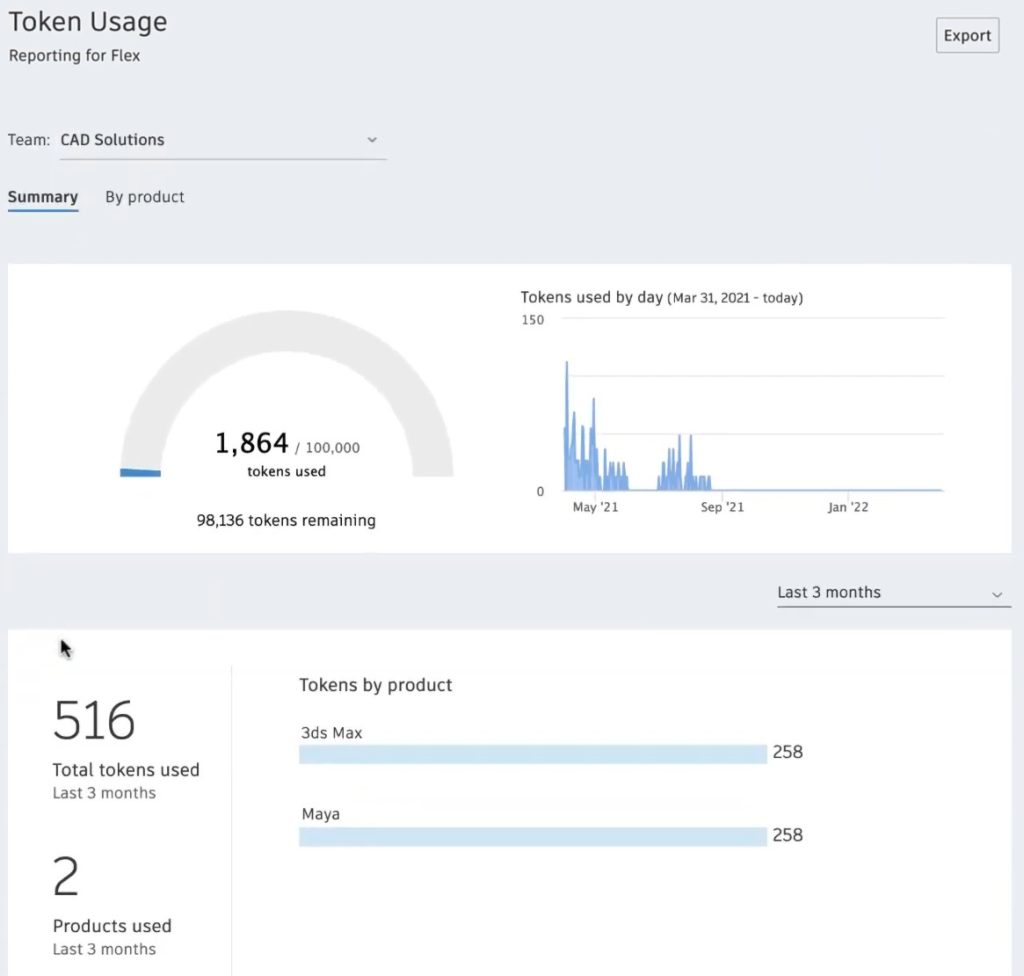Viewport: 1024px width, 976px height.
Task: Expand the Last 3 months period dropdown
Action: pos(888,593)
